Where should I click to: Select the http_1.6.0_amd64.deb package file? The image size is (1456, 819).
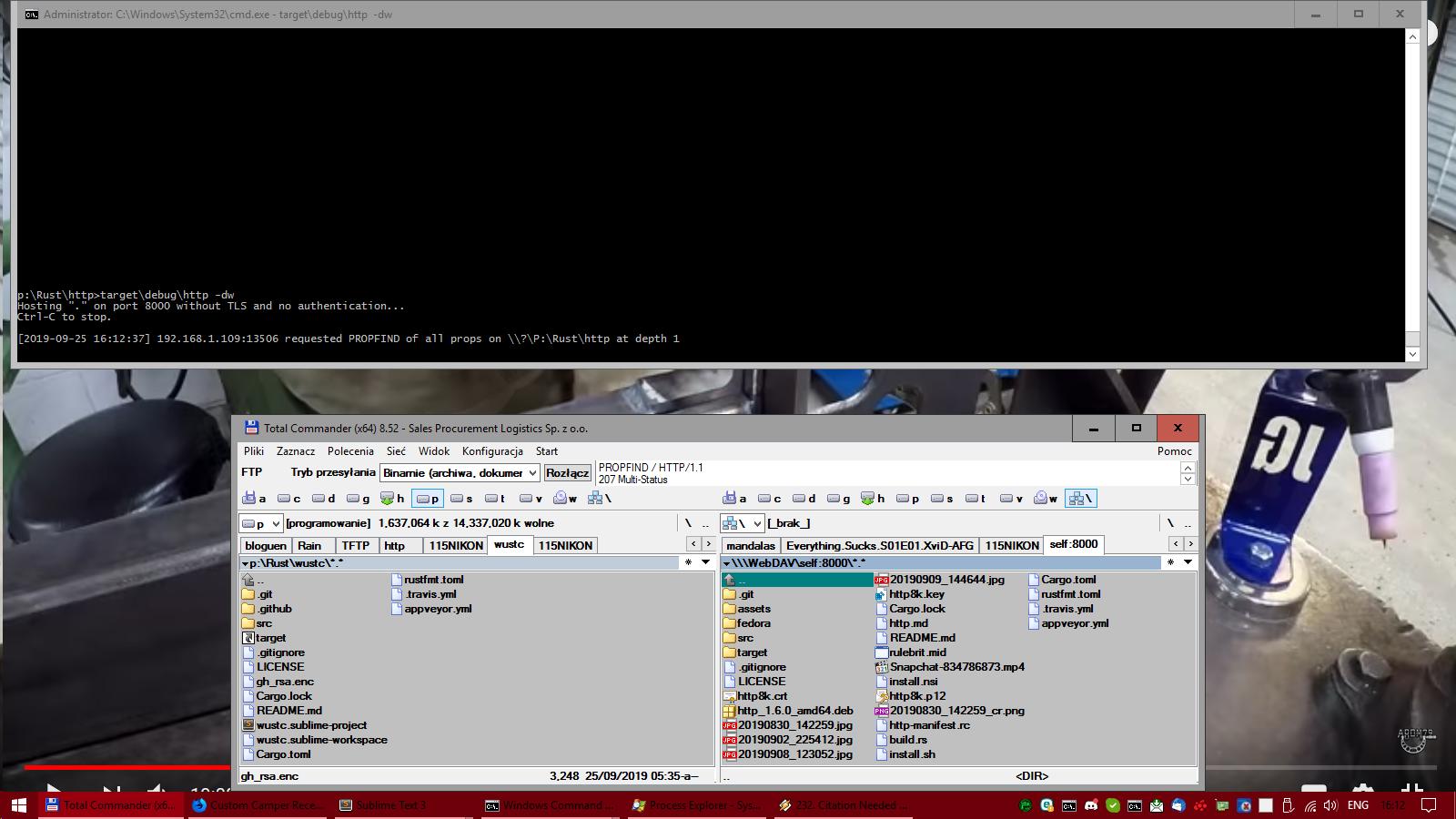(x=794, y=711)
